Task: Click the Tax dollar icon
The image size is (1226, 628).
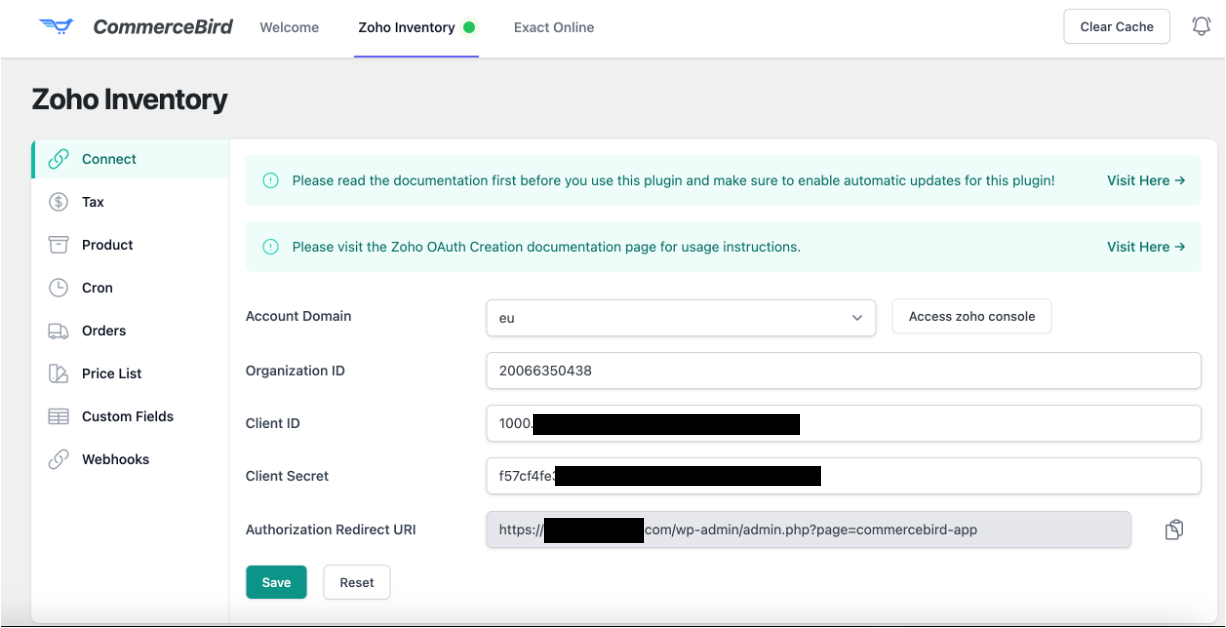Action: click(59, 202)
